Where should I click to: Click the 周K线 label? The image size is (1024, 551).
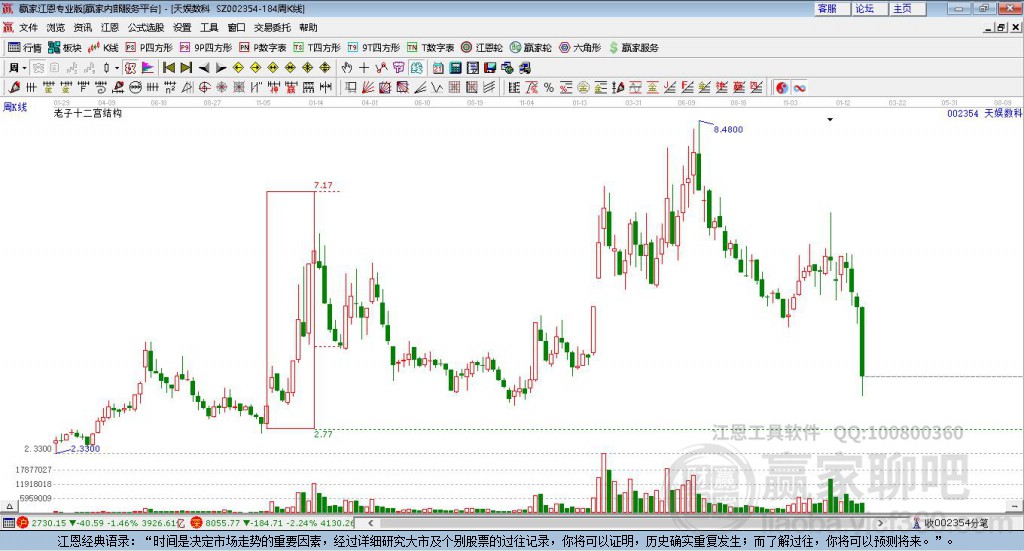(15, 107)
